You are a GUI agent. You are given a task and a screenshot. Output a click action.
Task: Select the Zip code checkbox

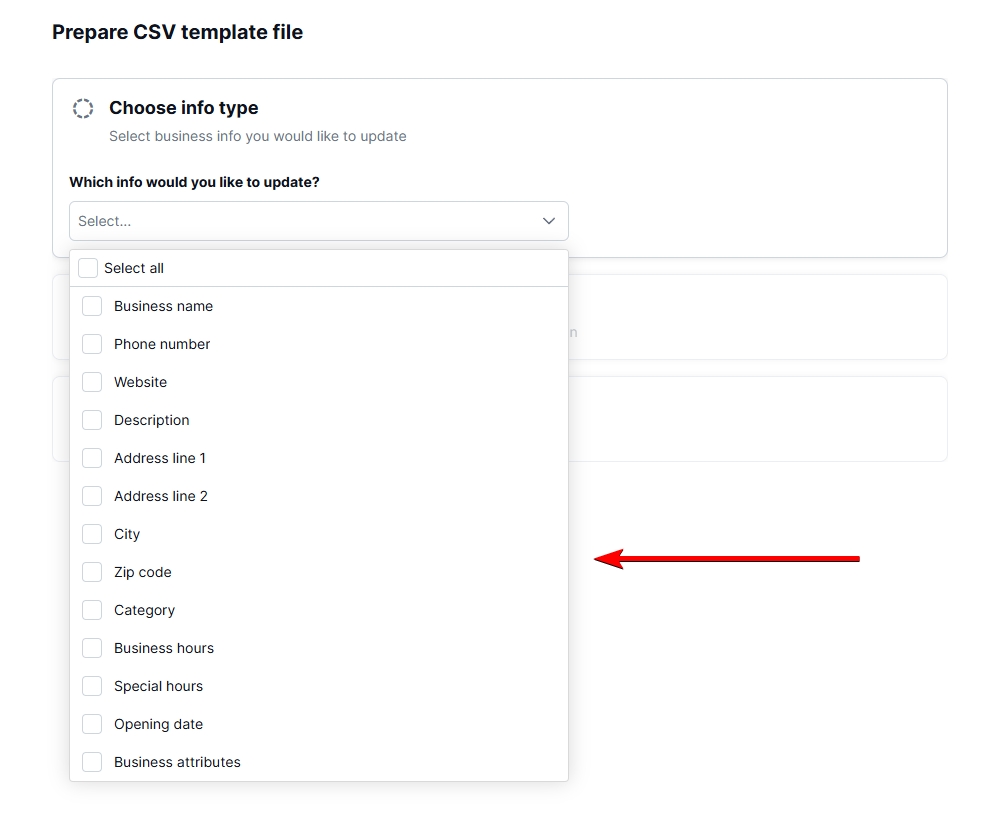pyautogui.click(x=92, y=572)
